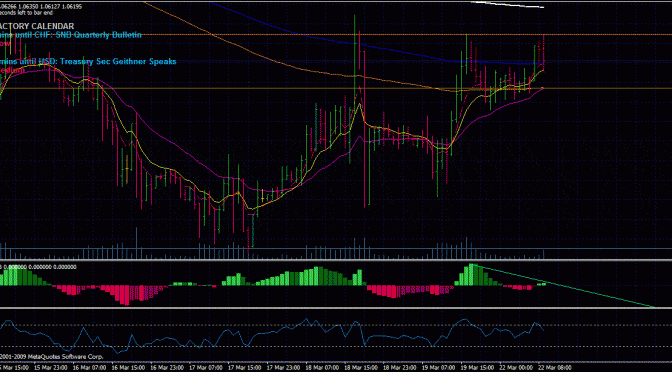Click the '16 Mar 15:00' time axis label
Image resolution: width=672 pixels, height=372 pixels.
(x=128, y=368)
